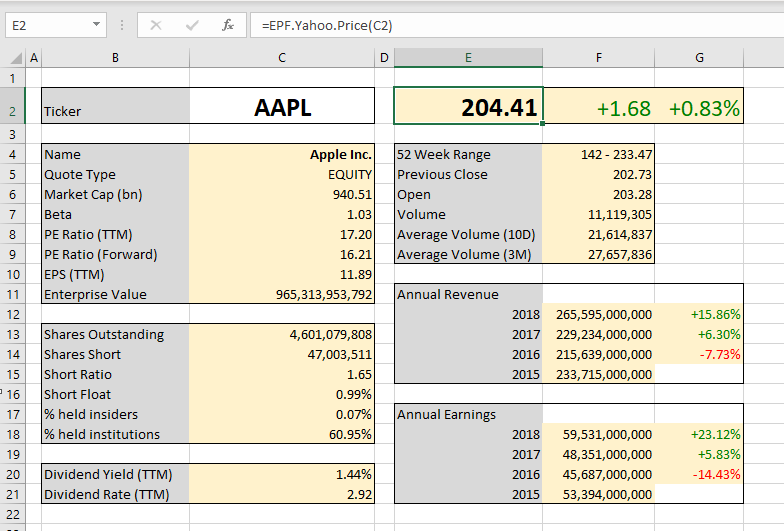Click the price cell 204.41
Image resolution: width=784 pixels, height=531 pixels.
point(468,106)
